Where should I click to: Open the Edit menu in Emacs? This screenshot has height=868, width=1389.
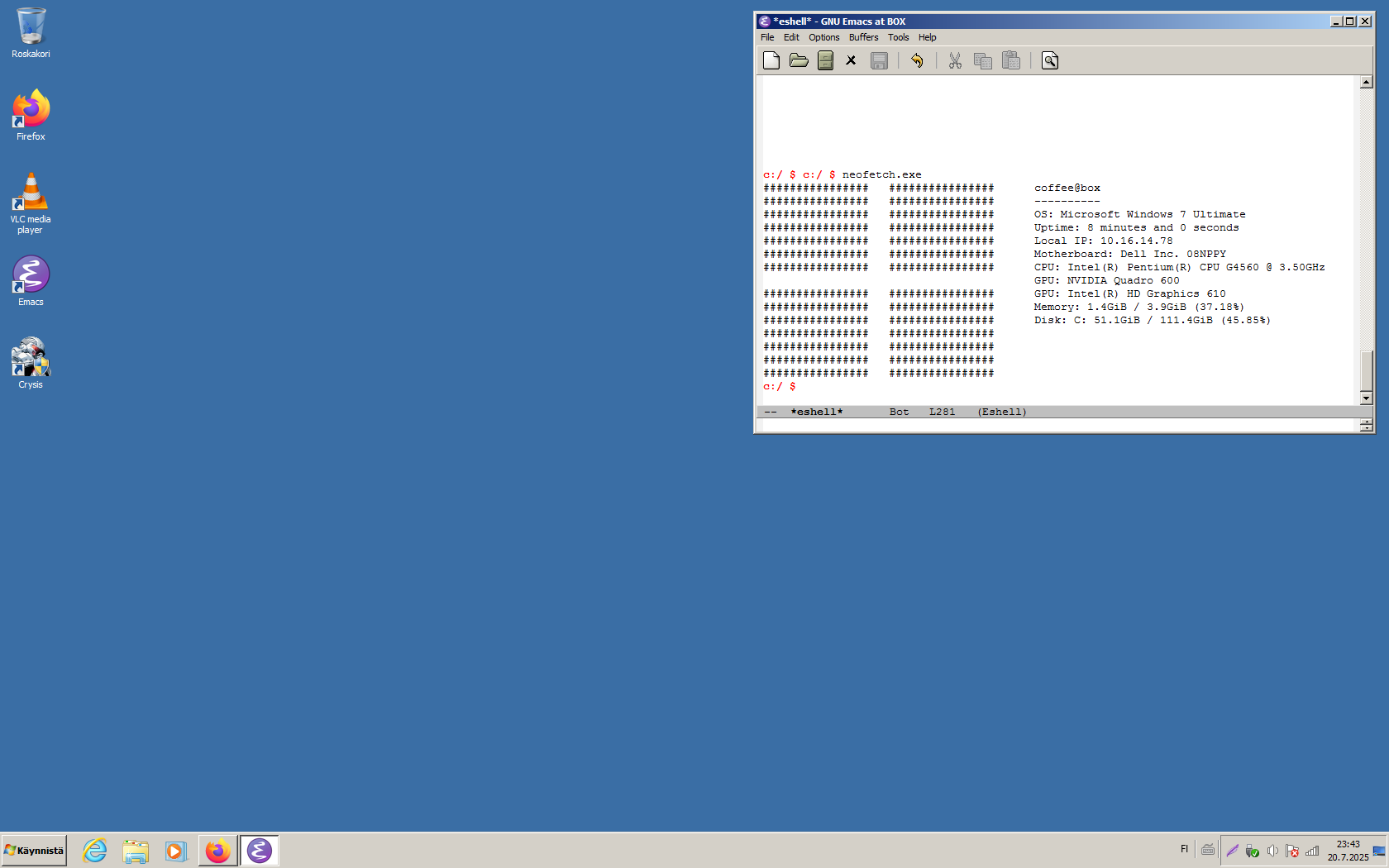(x=791, y=37)
